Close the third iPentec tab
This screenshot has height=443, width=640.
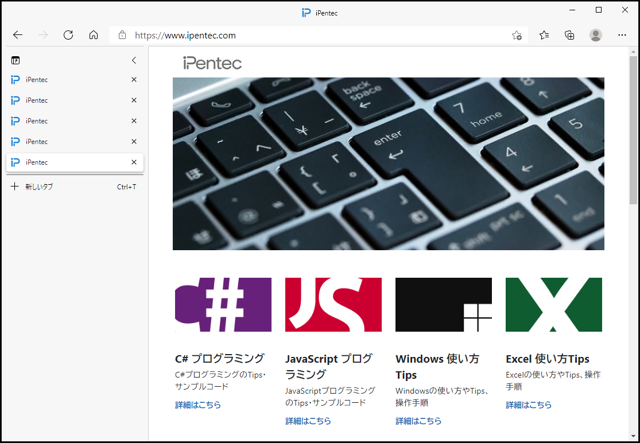click(134, 121)
